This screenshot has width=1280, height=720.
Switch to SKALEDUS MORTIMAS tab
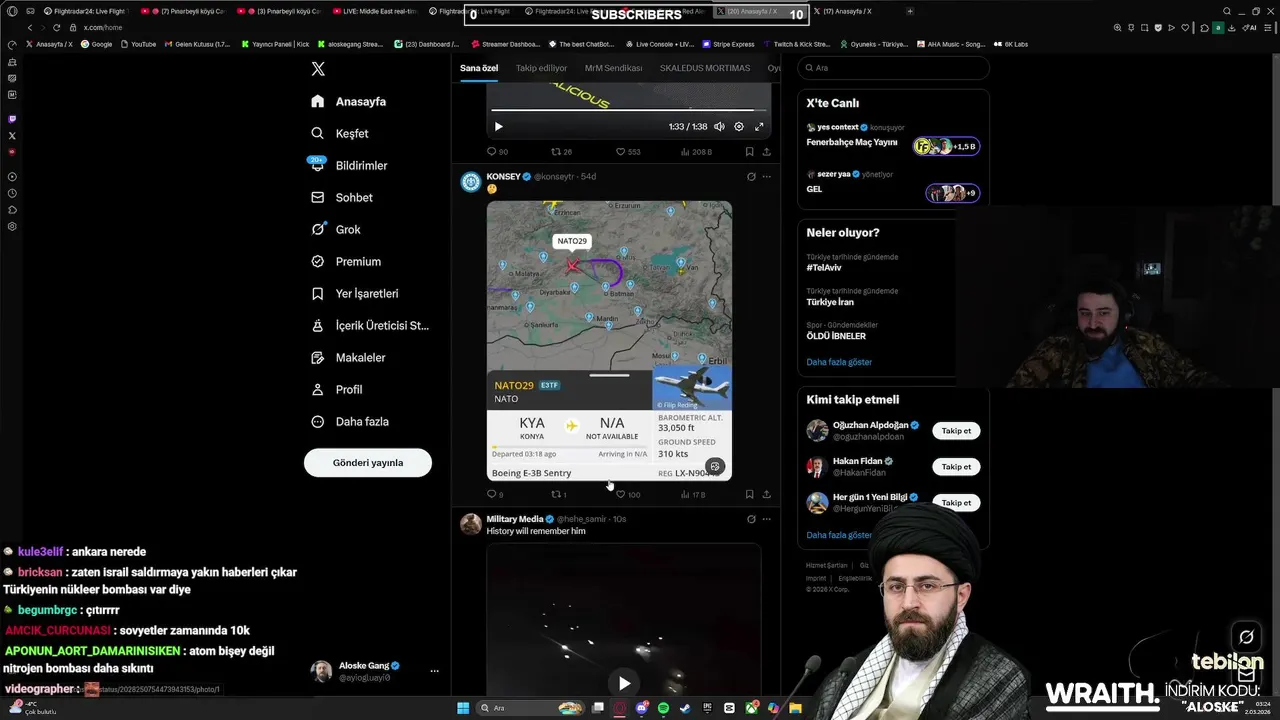pyautogui.click(x=705, y=68)
